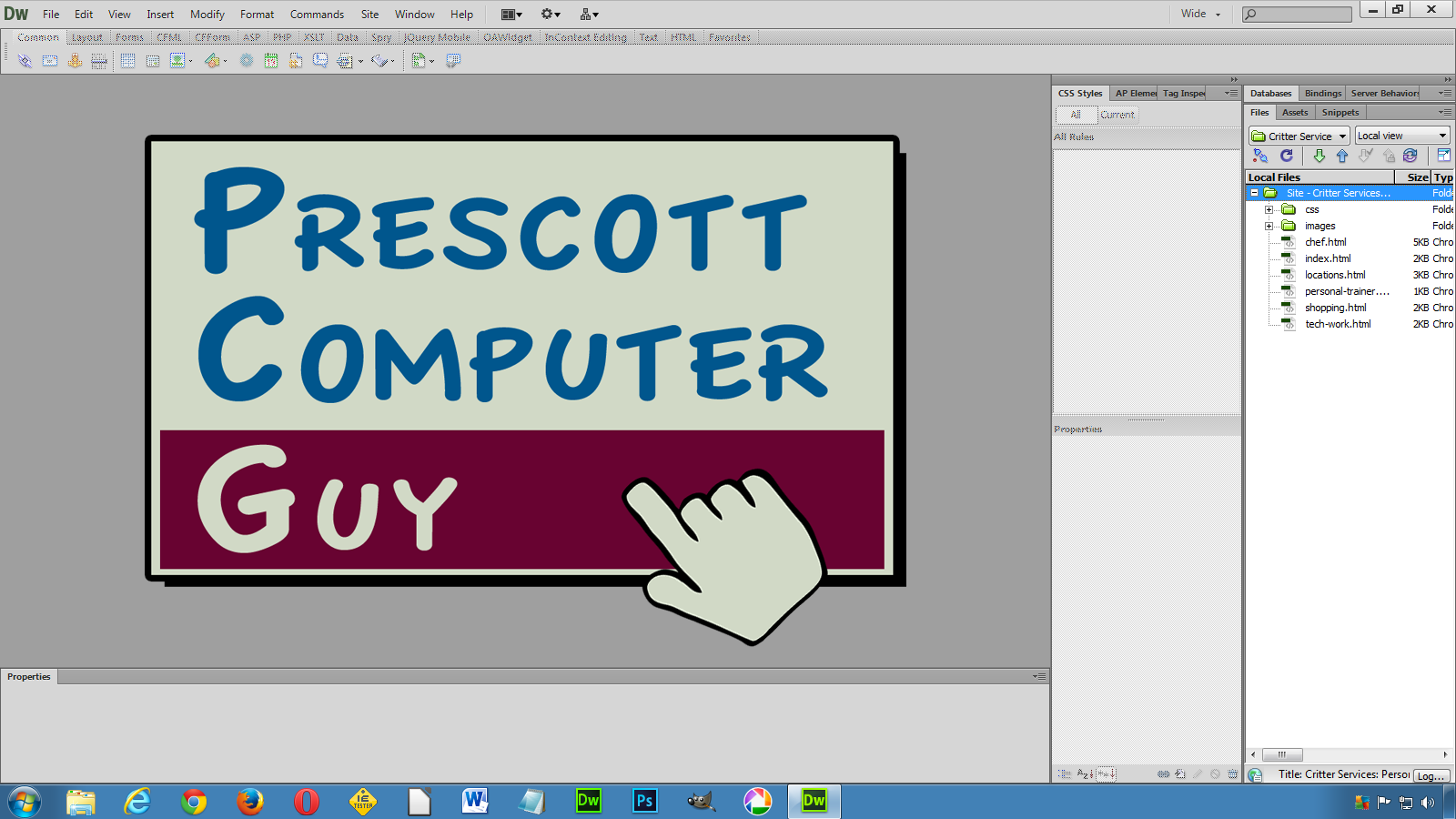1456x819 pixels.
Task: Open the Local view dropdown
Action: coord(1401,136)
